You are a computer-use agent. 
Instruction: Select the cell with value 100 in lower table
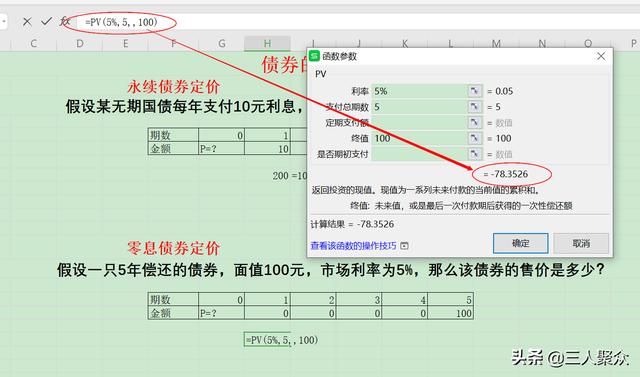(451, 313)
